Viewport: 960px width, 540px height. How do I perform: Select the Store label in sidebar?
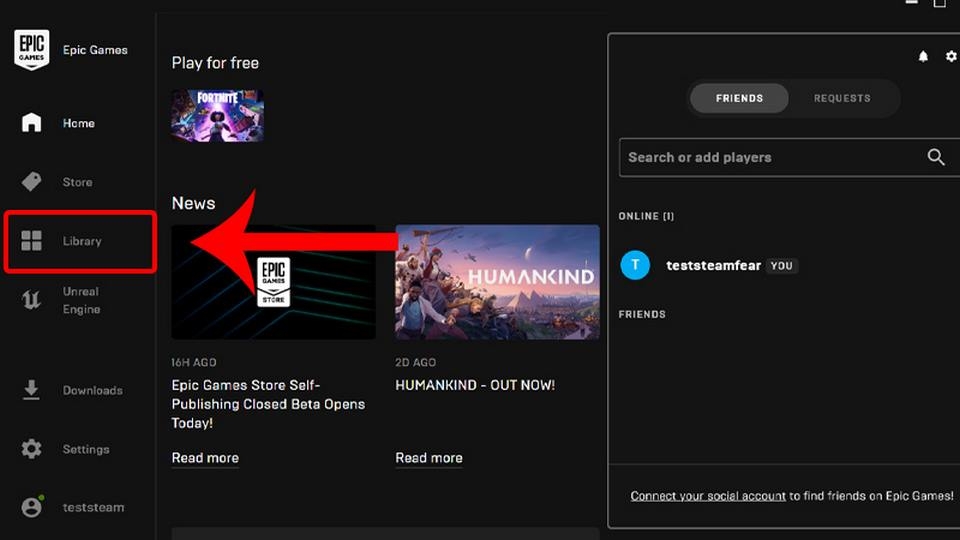tap(78, 182)
